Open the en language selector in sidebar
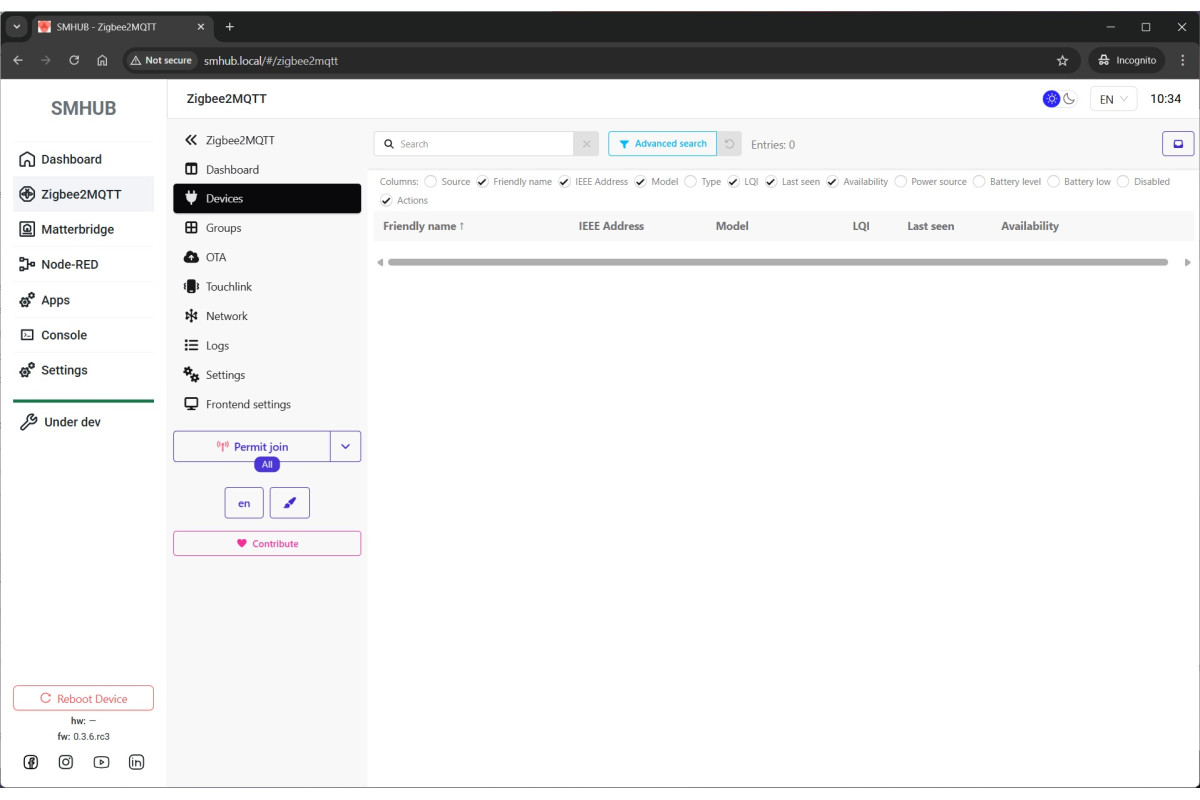Image resolution: width=1200 pixels, height=800 pixels. [x=244, y=503]
